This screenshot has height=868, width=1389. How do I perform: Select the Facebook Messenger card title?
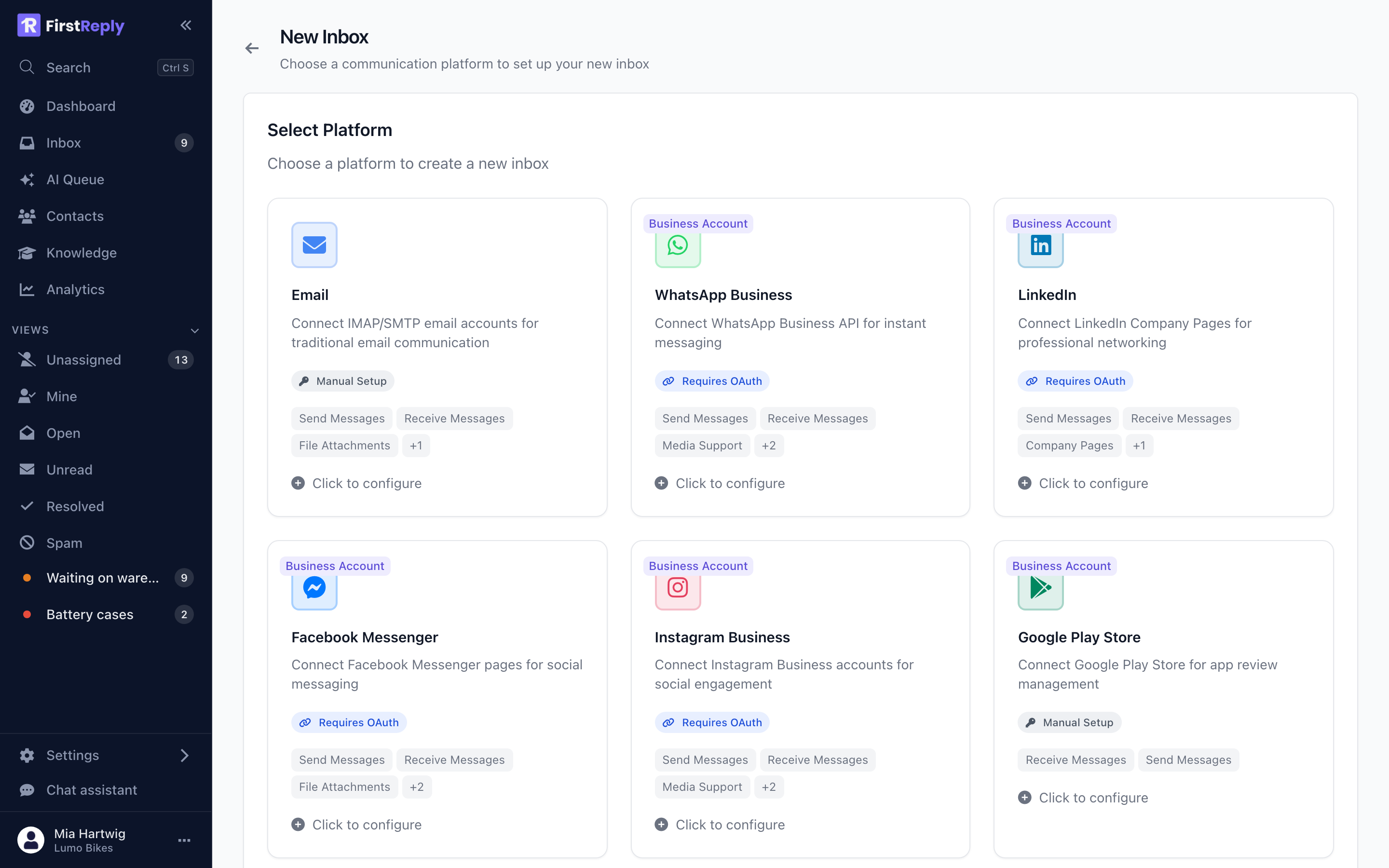pos(365,637)
